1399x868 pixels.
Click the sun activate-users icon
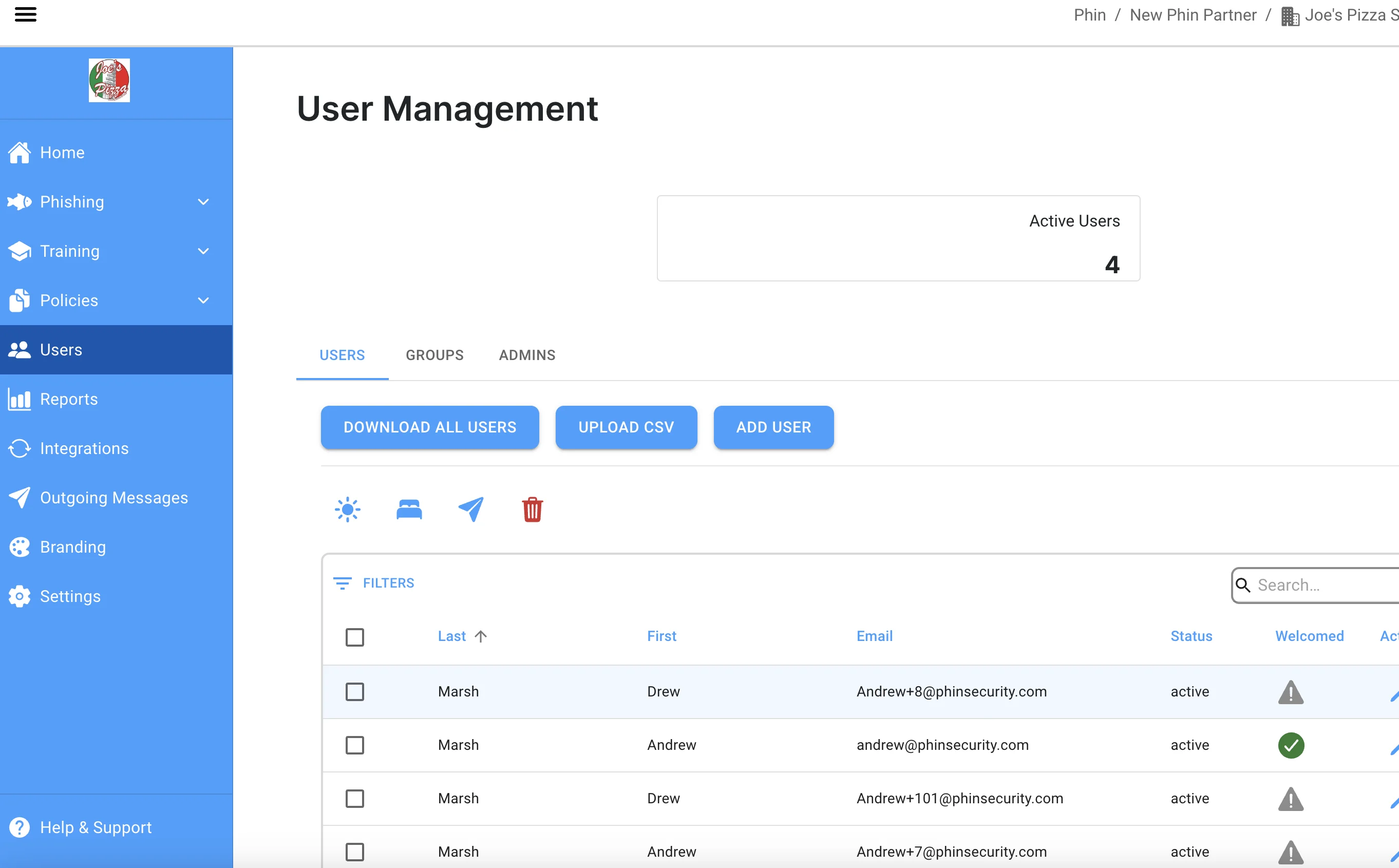[x=347, y=509]
